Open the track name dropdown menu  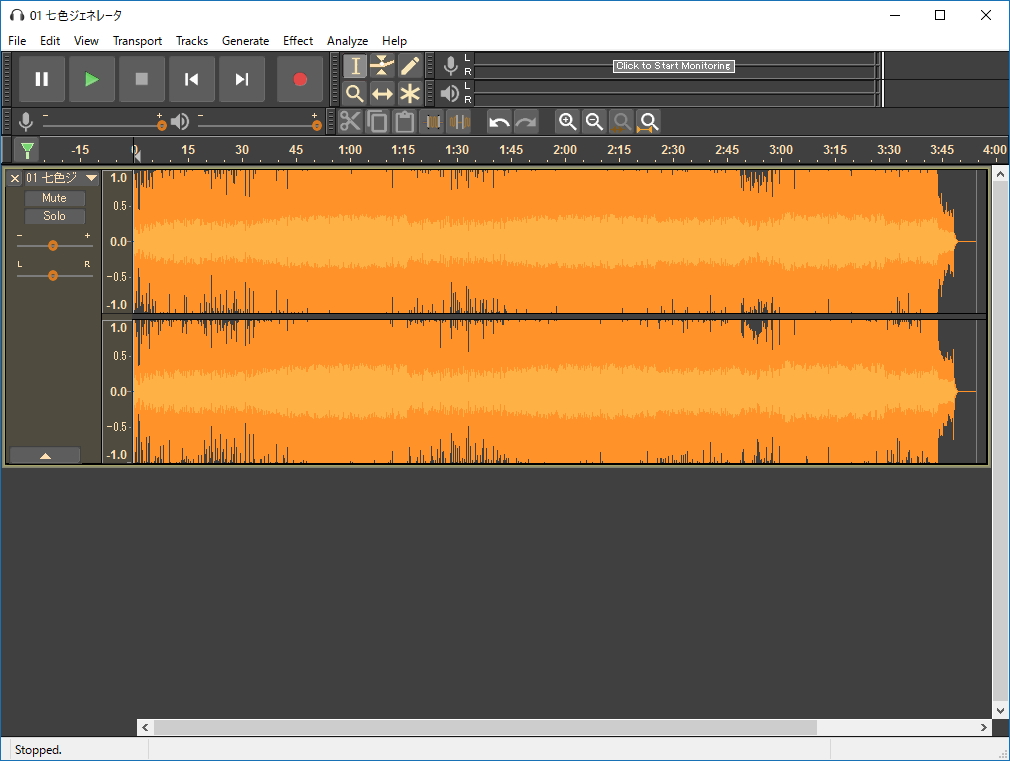tap(91, 178)
